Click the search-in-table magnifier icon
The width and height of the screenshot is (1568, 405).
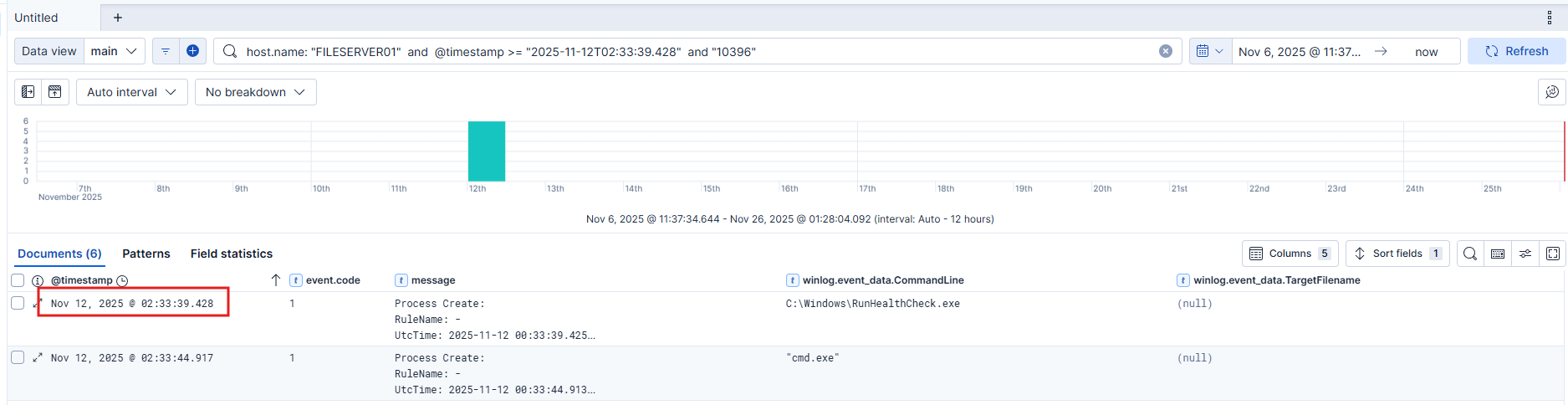[x=1470, y=254]
